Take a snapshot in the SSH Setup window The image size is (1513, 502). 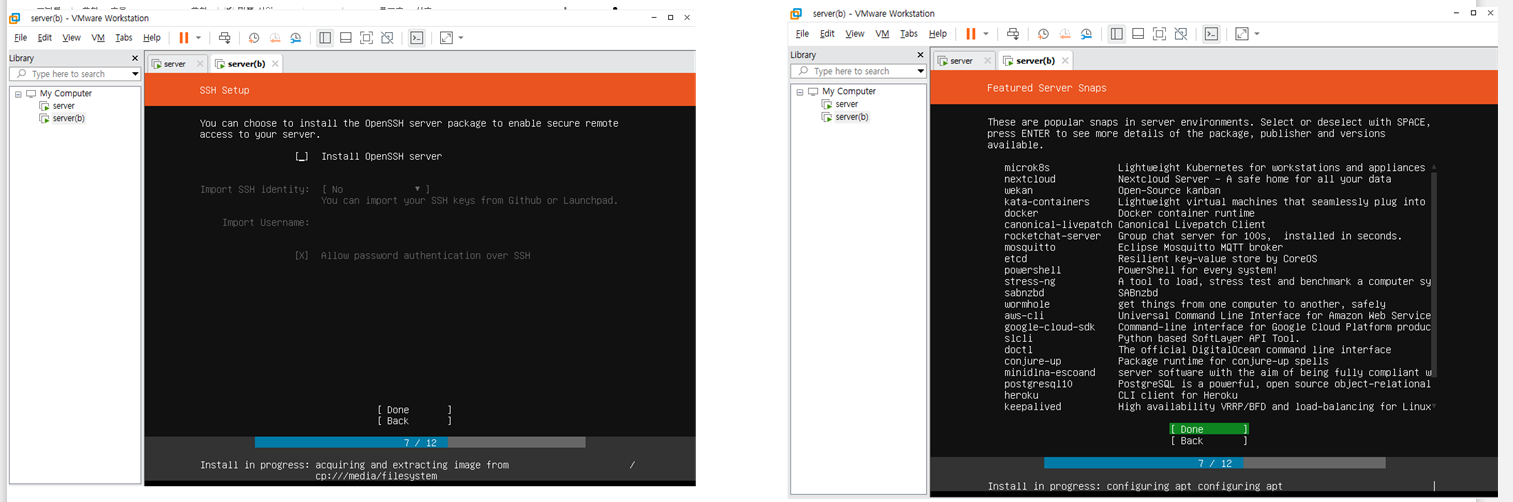(254, 38)
